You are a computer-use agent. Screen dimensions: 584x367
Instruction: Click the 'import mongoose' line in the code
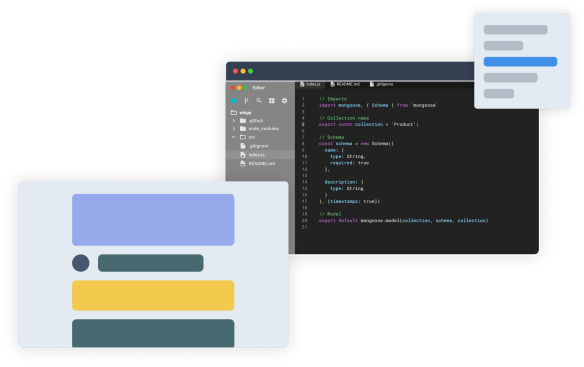(x=378, y=105)
